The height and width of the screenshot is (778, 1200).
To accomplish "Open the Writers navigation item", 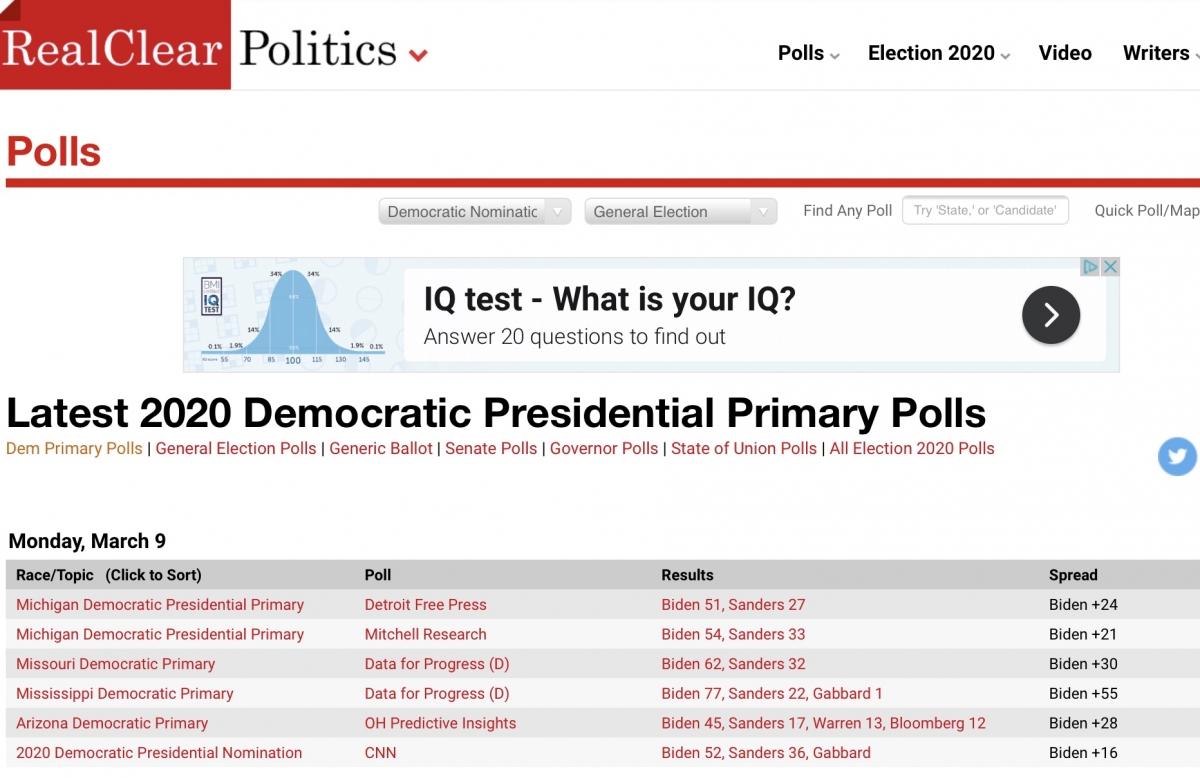I will pos(1160,53).
